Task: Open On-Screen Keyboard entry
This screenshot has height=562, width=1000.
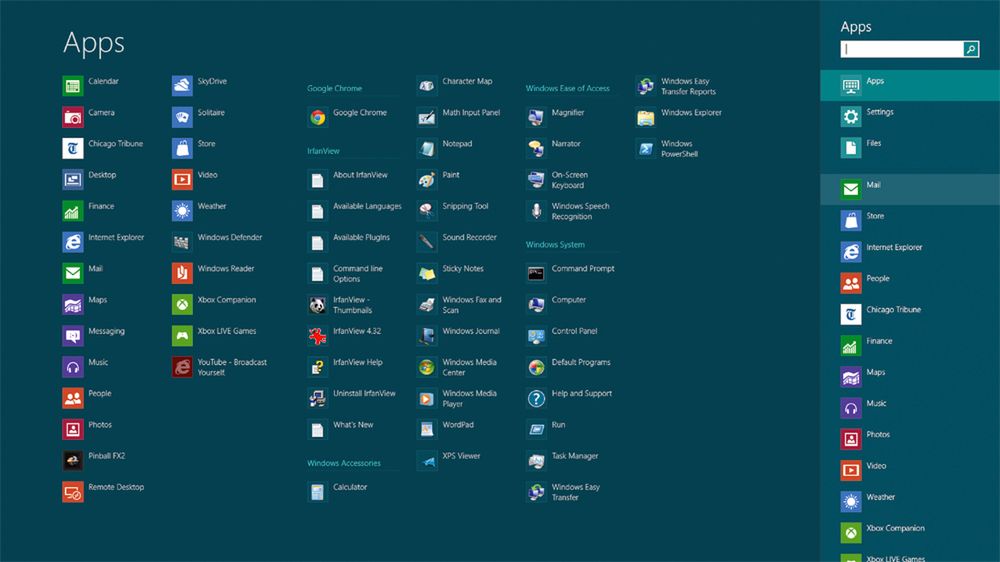Action: (x=557, y=179)
